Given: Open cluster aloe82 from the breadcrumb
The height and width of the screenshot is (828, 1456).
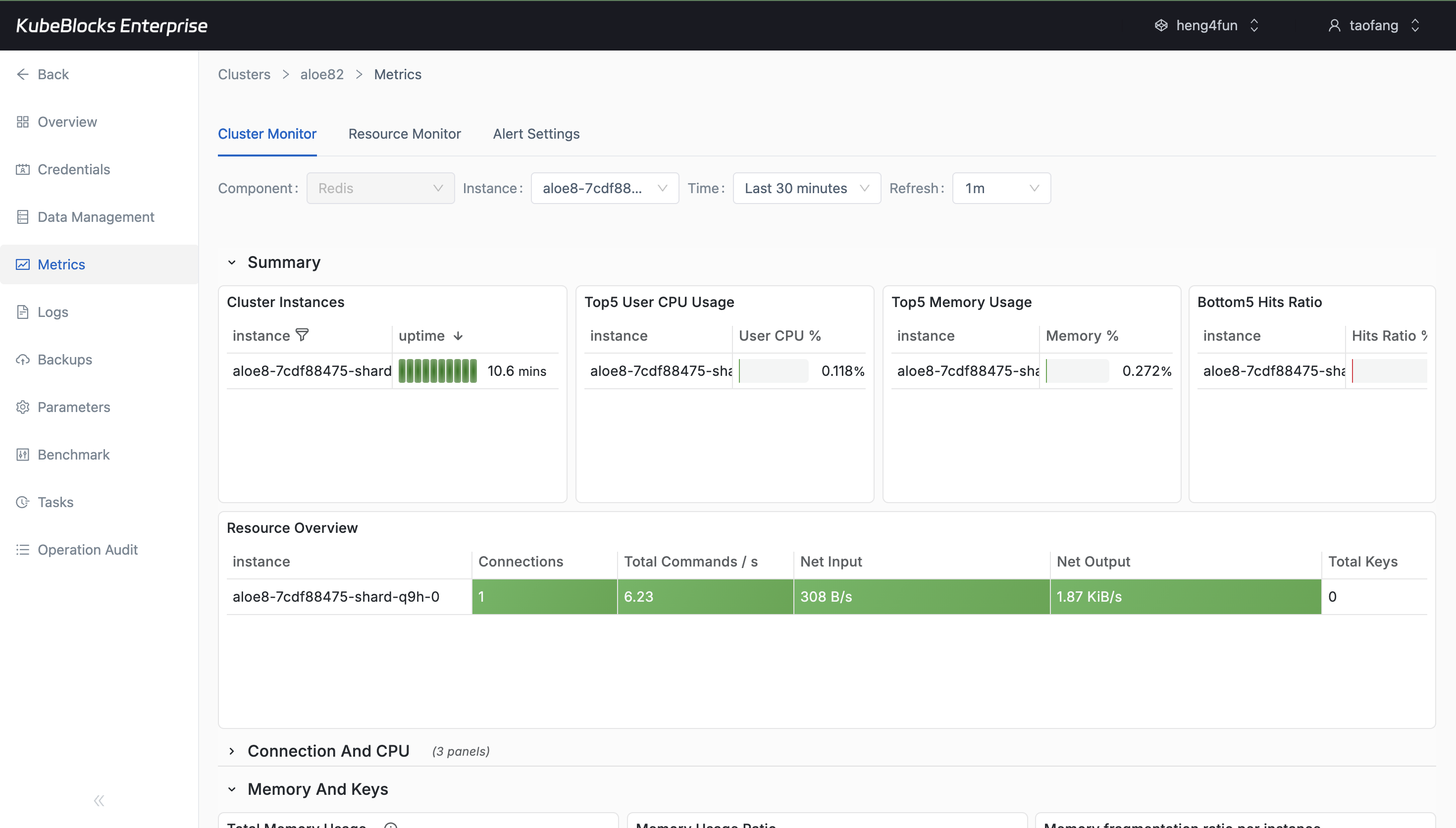Looking at the screenshot, I should pyautogui.click(x=322, y=74).
